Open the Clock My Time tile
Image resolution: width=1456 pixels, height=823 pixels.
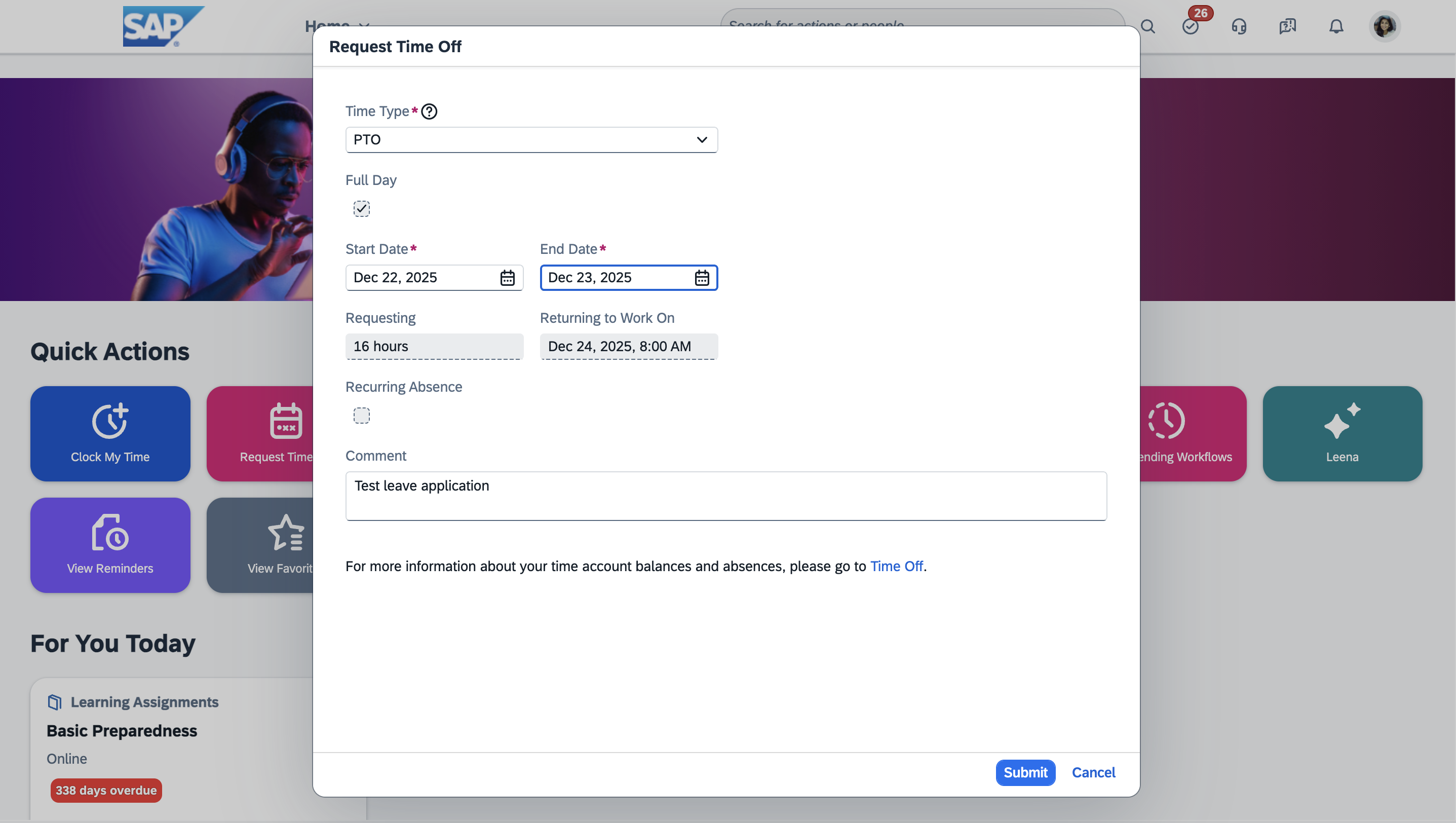tap(110, 434)
